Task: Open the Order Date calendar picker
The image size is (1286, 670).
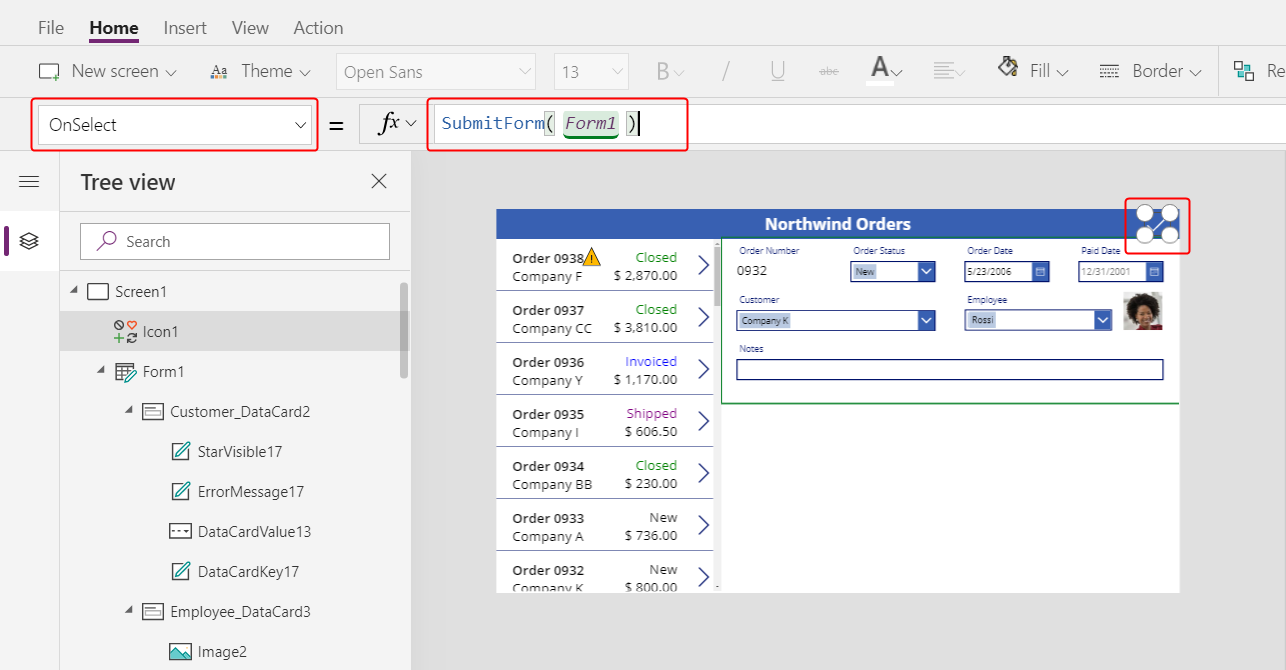Action: click(1040, 271)
